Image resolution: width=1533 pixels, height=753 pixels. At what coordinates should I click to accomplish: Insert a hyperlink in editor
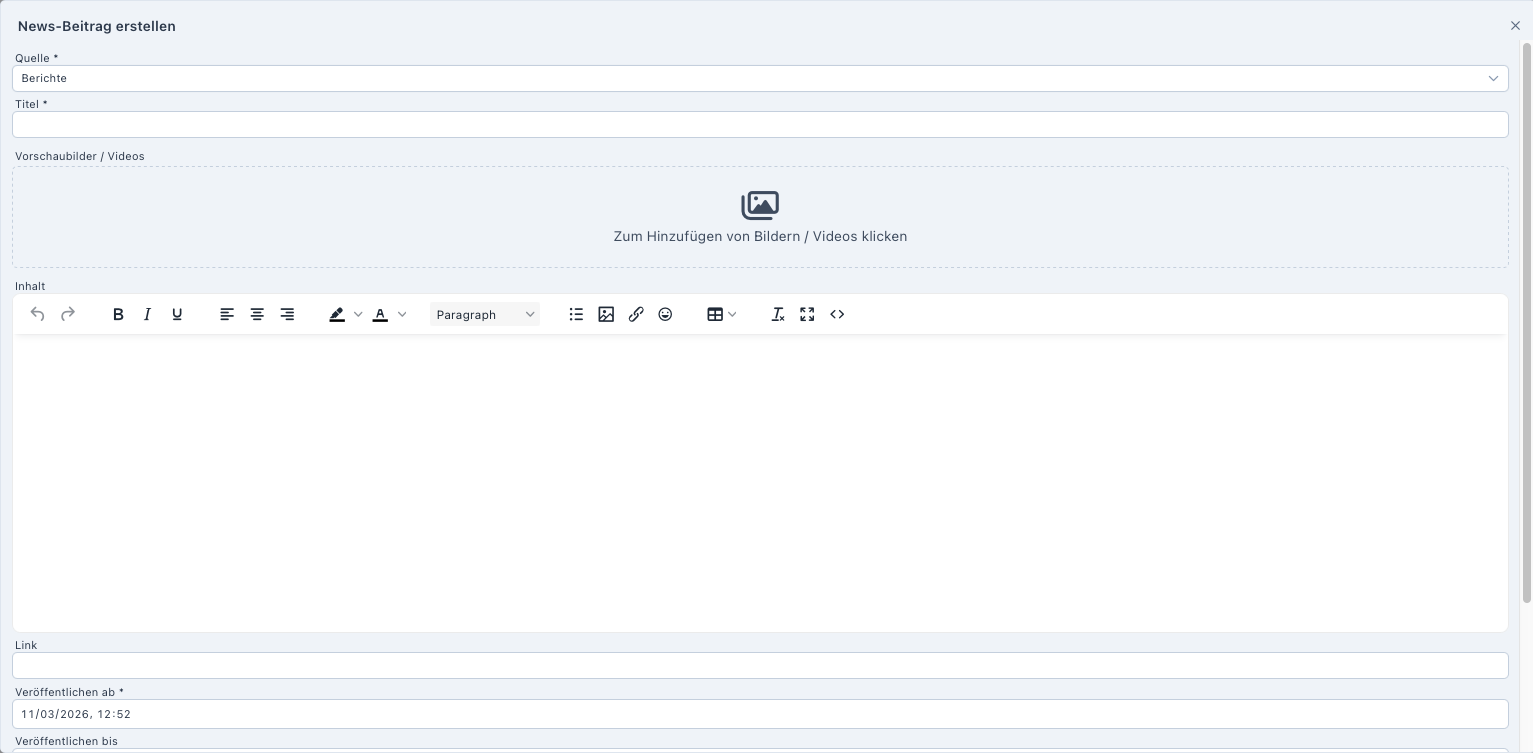[x=636, y=314]
